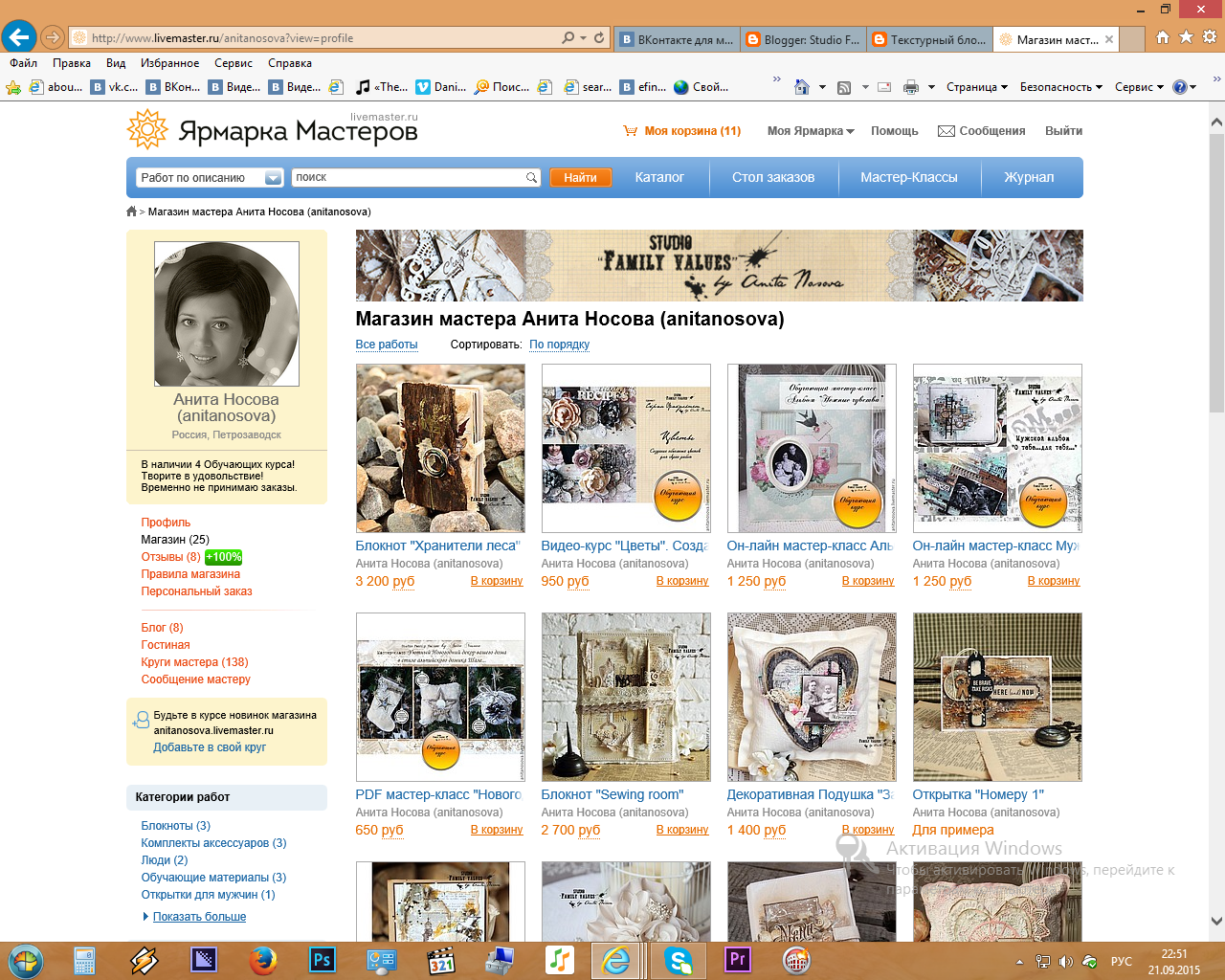This screenshot has height=980, width=1225.
Task: Open Photoshop from the taskbar
Action: coord(323,960)
